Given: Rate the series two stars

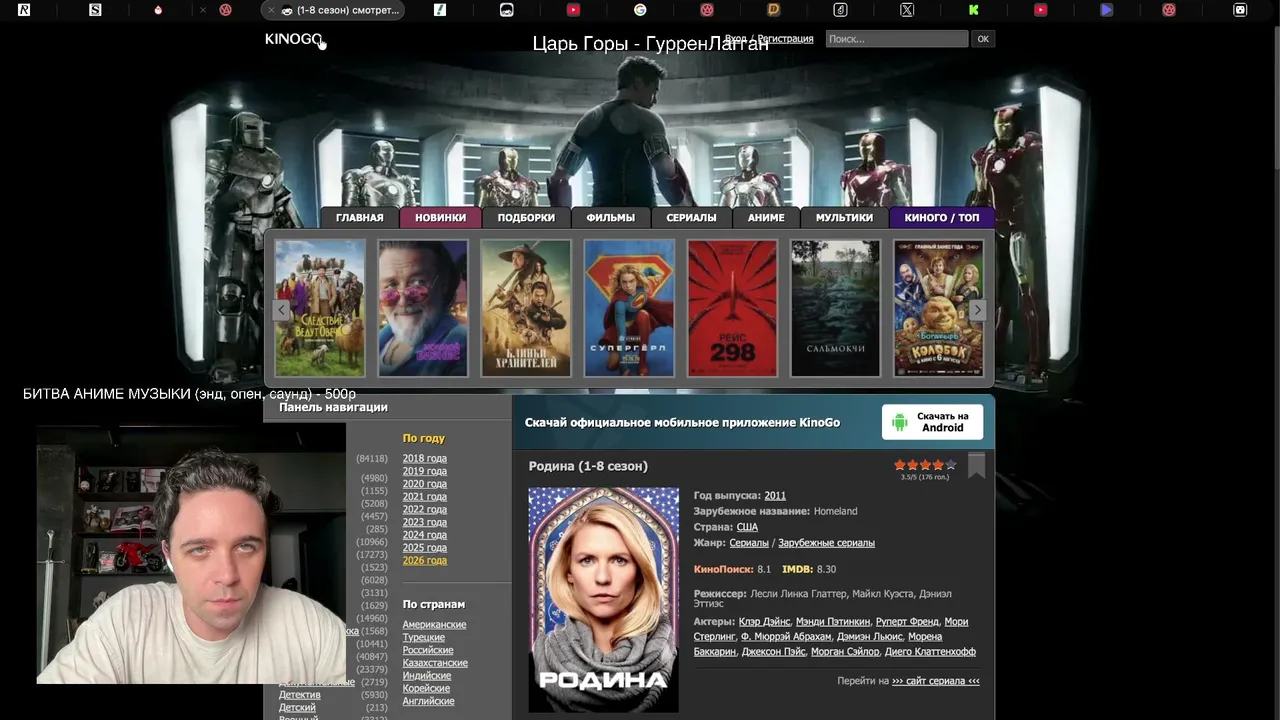Looking at the screenshot, I should (x=912, y=465).
